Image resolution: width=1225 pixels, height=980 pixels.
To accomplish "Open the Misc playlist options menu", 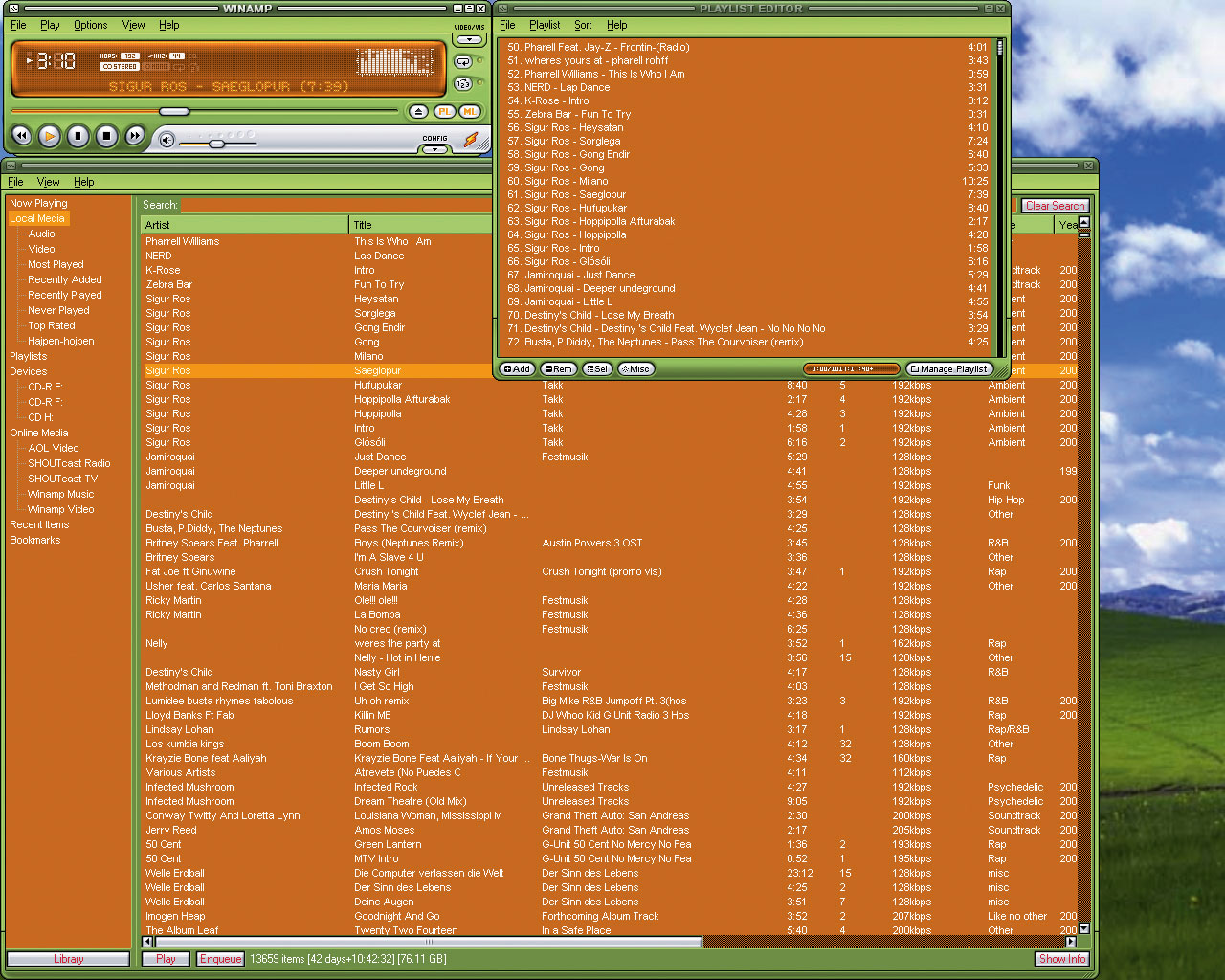I will point(635,369).
